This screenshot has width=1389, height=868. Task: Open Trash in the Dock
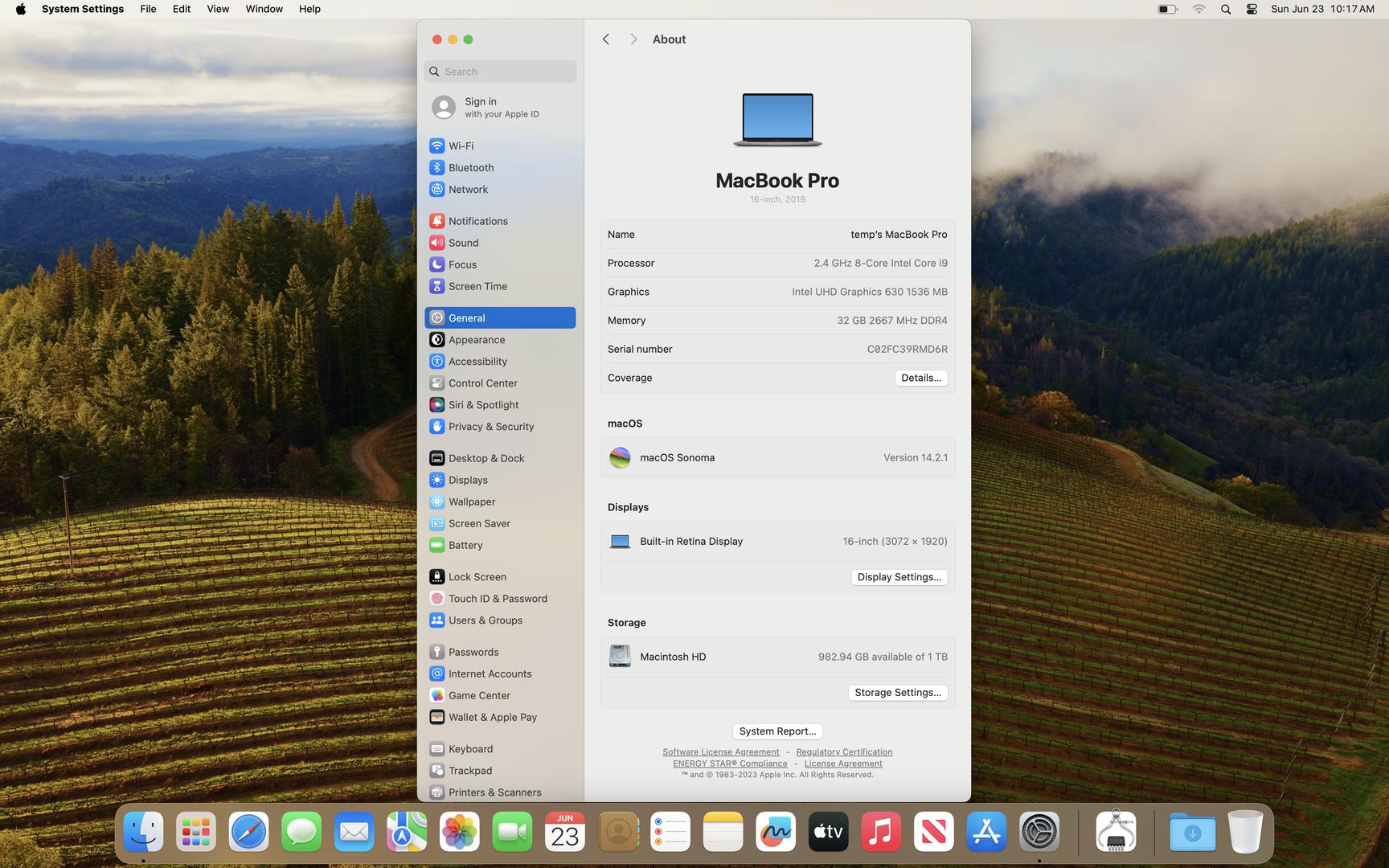click(1245, 833)
